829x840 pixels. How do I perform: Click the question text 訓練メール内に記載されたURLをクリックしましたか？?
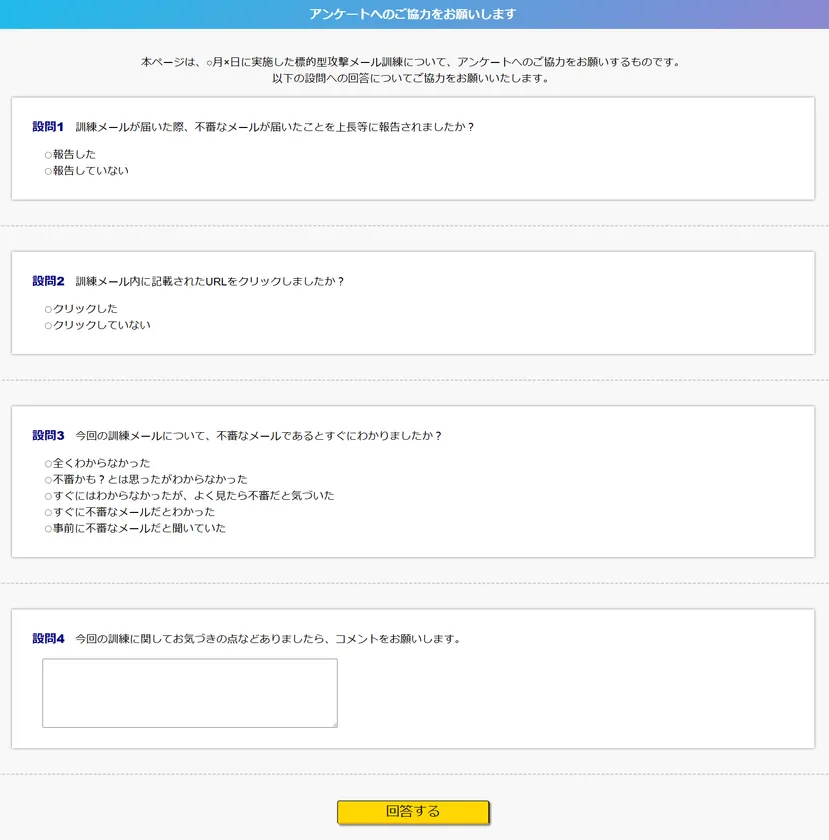[x=210, y=281]
